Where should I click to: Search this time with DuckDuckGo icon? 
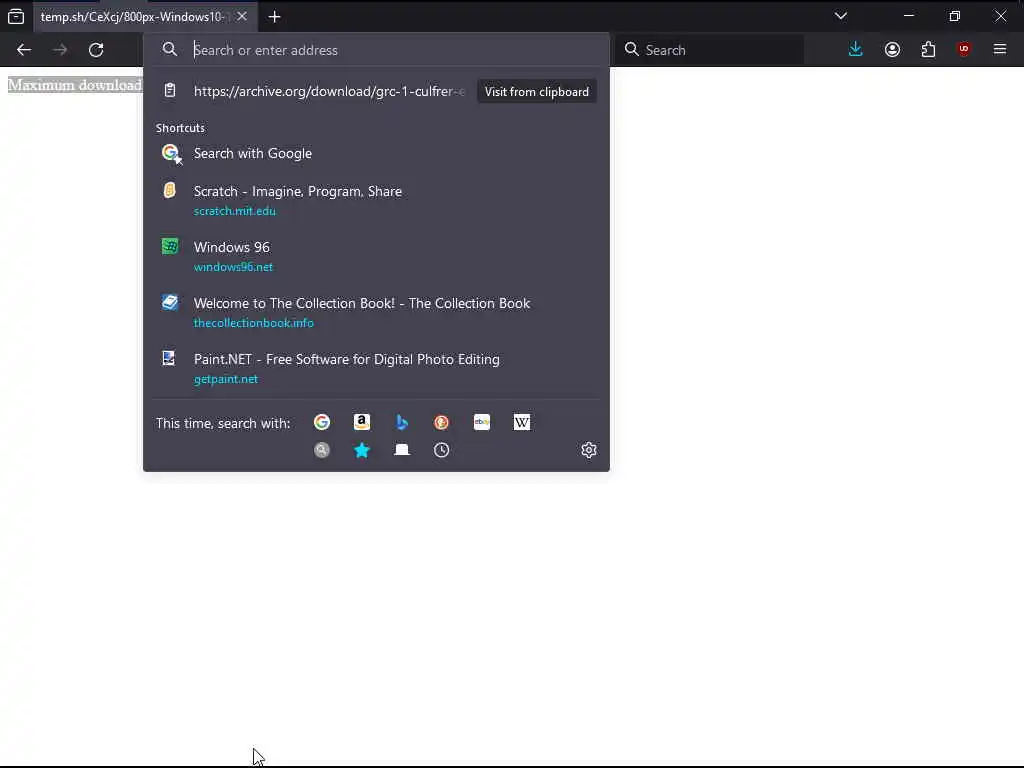[441, 422]
